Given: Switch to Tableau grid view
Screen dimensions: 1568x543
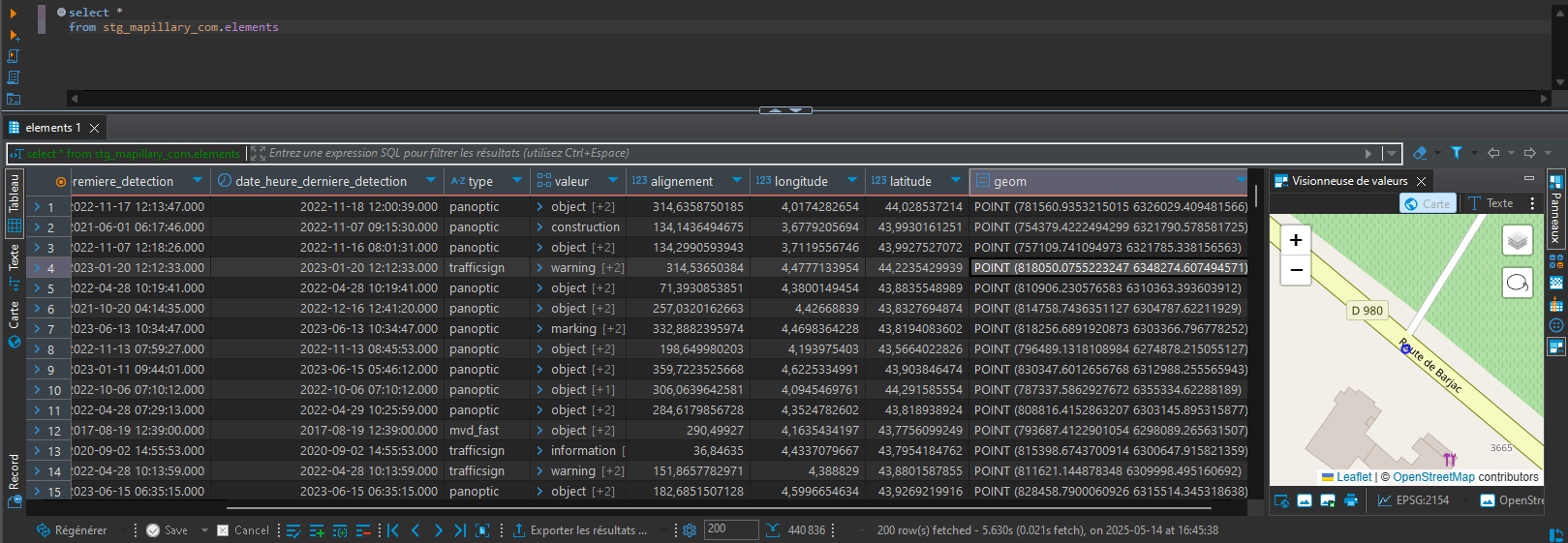Looking at the screenshot, I should [14, 202].
